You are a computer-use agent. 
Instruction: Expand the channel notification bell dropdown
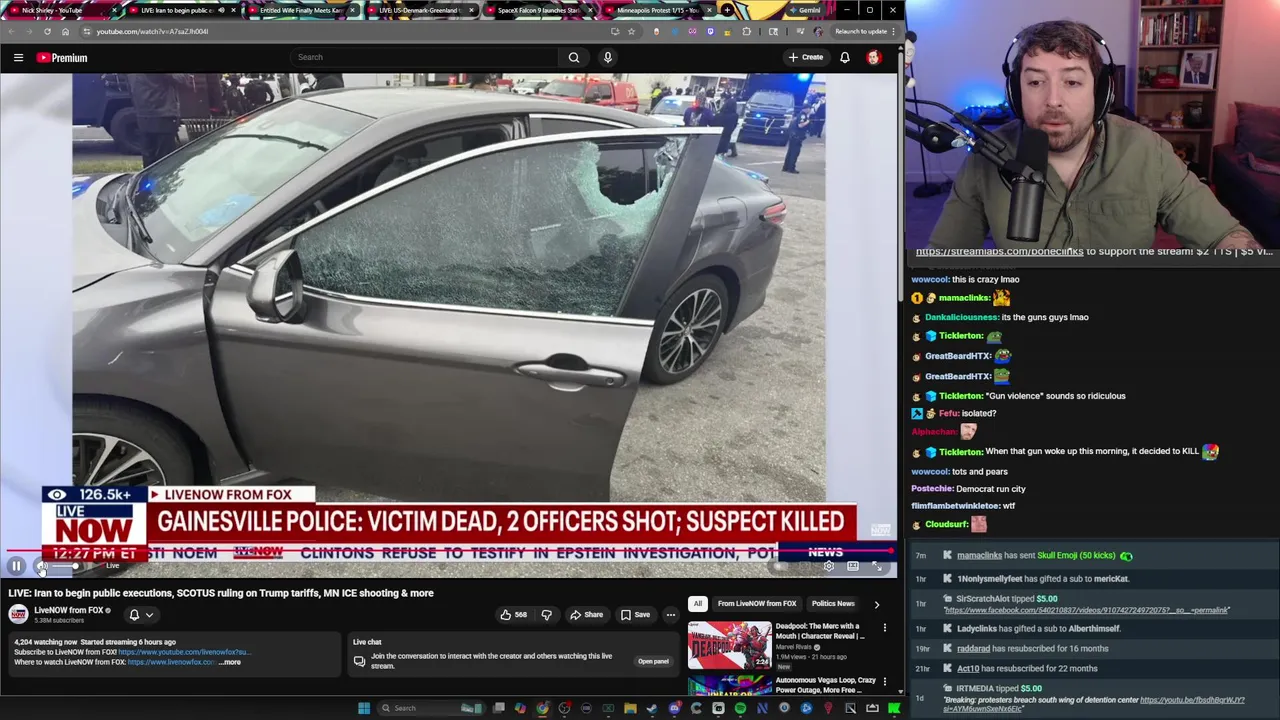pos(141,615)
